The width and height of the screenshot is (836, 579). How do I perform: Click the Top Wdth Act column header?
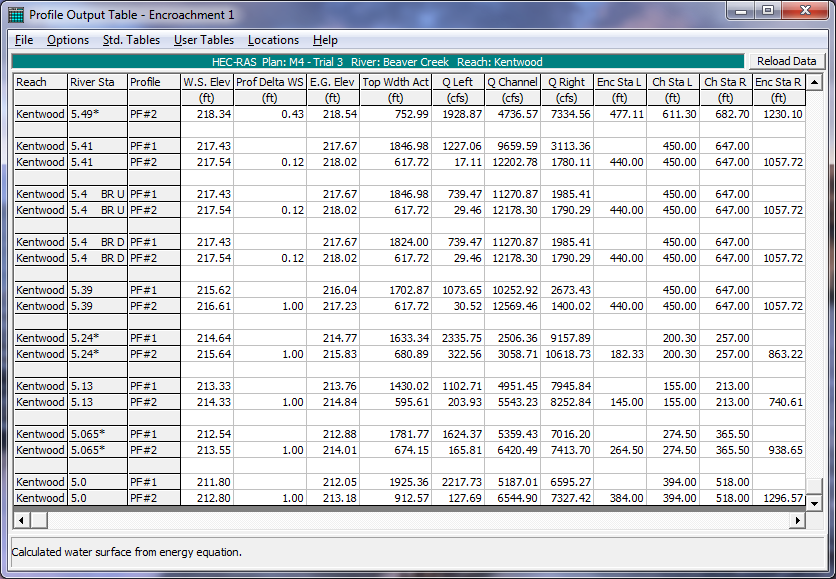396,82
